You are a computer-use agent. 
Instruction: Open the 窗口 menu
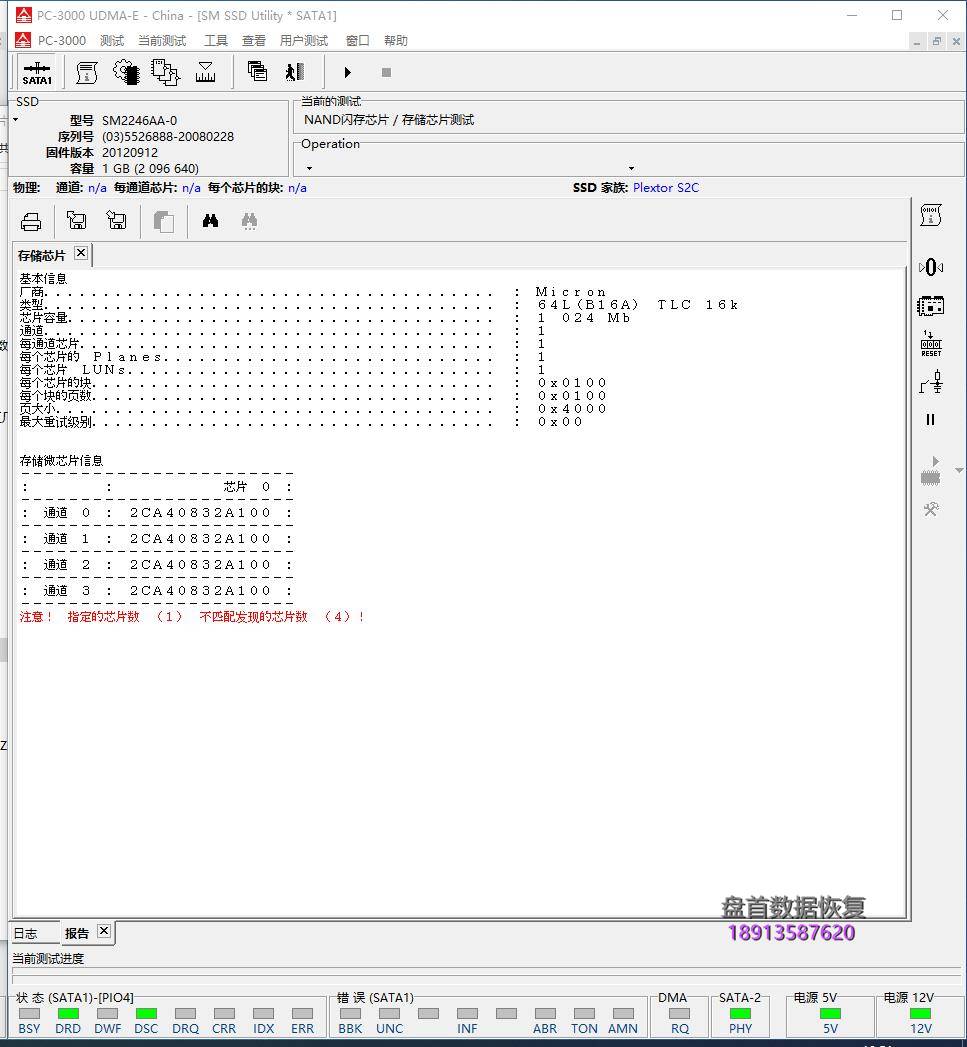[x=357, y=41]
